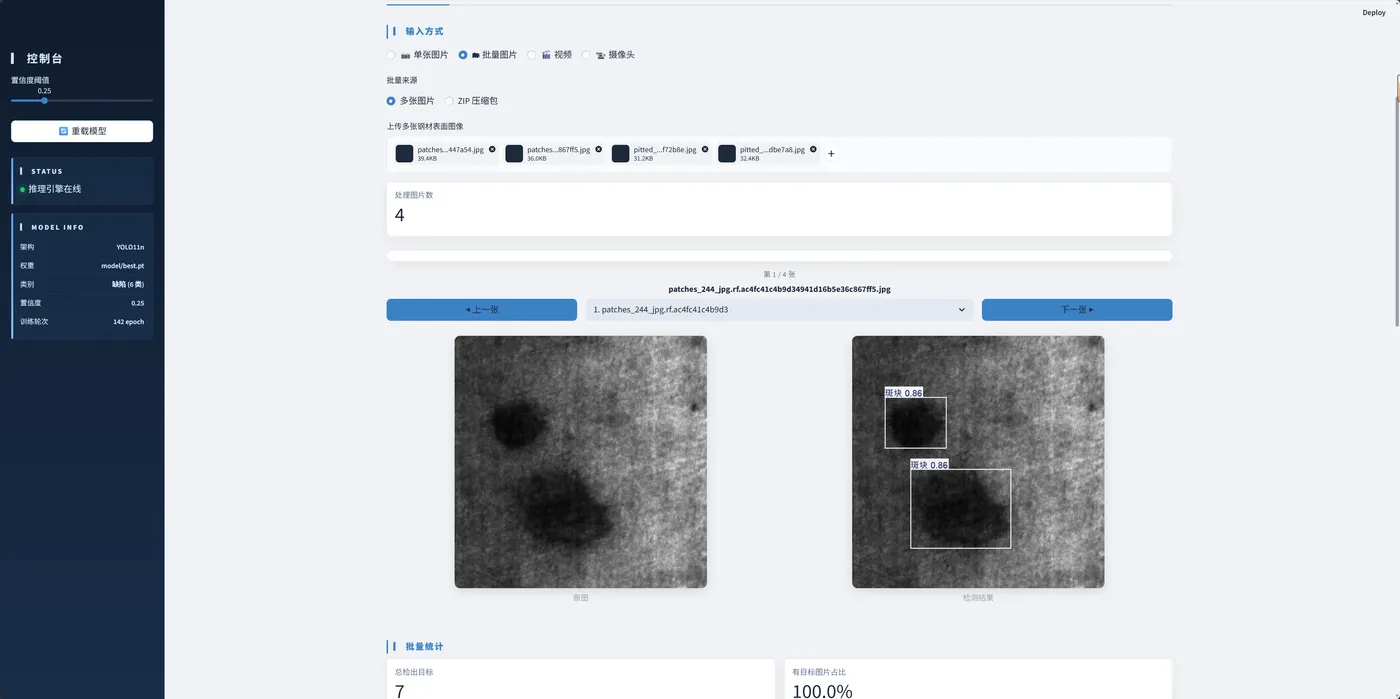Click the 总检出目标 value 7
This screenshot has width=1400, height=699.
[x=400, y=691]
